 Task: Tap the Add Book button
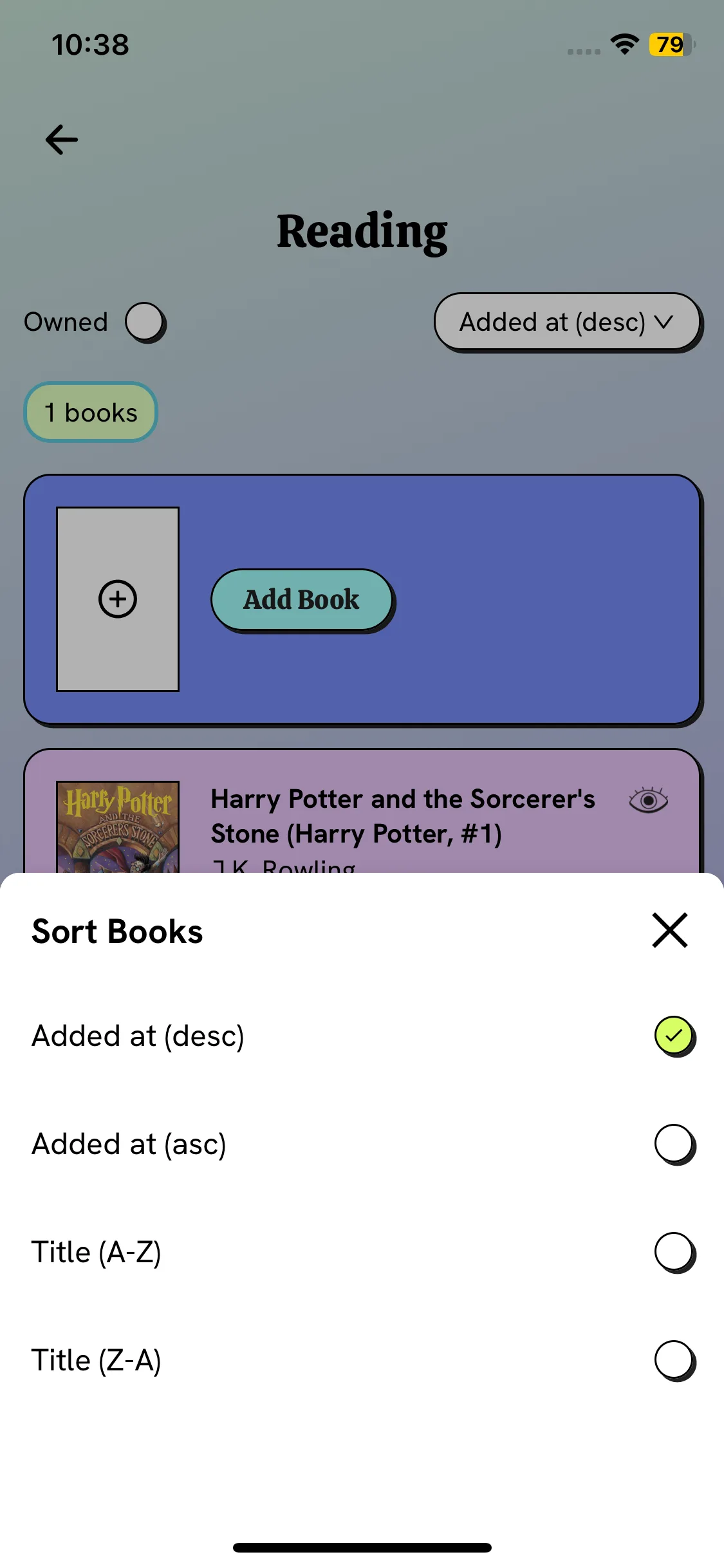point(302,600)
